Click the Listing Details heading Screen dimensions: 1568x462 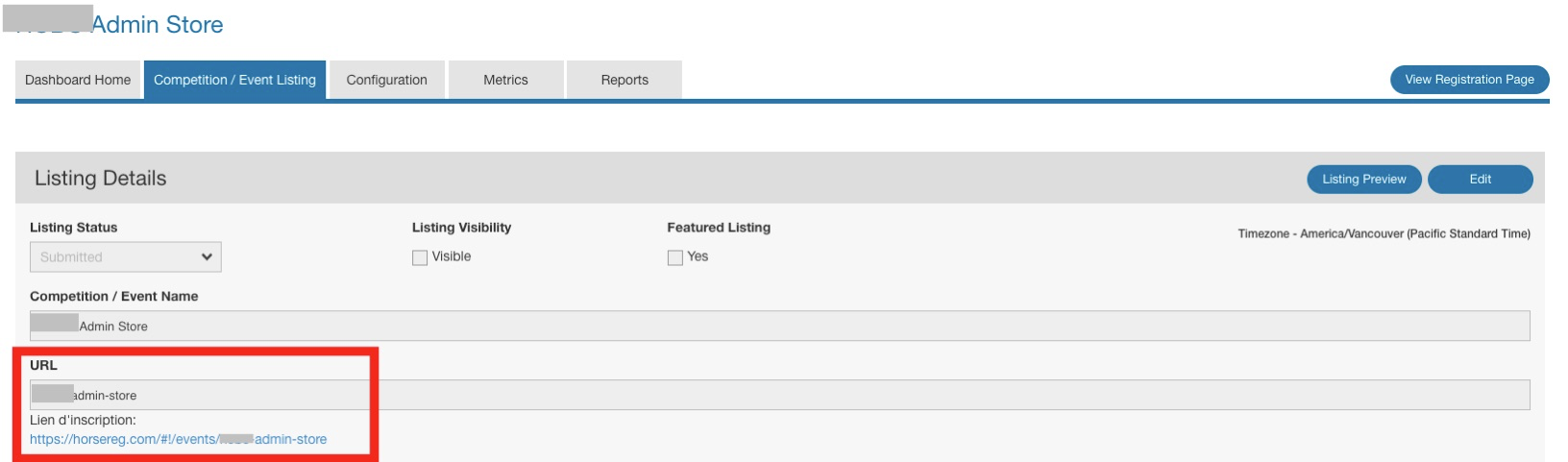(x=100, y=179)
